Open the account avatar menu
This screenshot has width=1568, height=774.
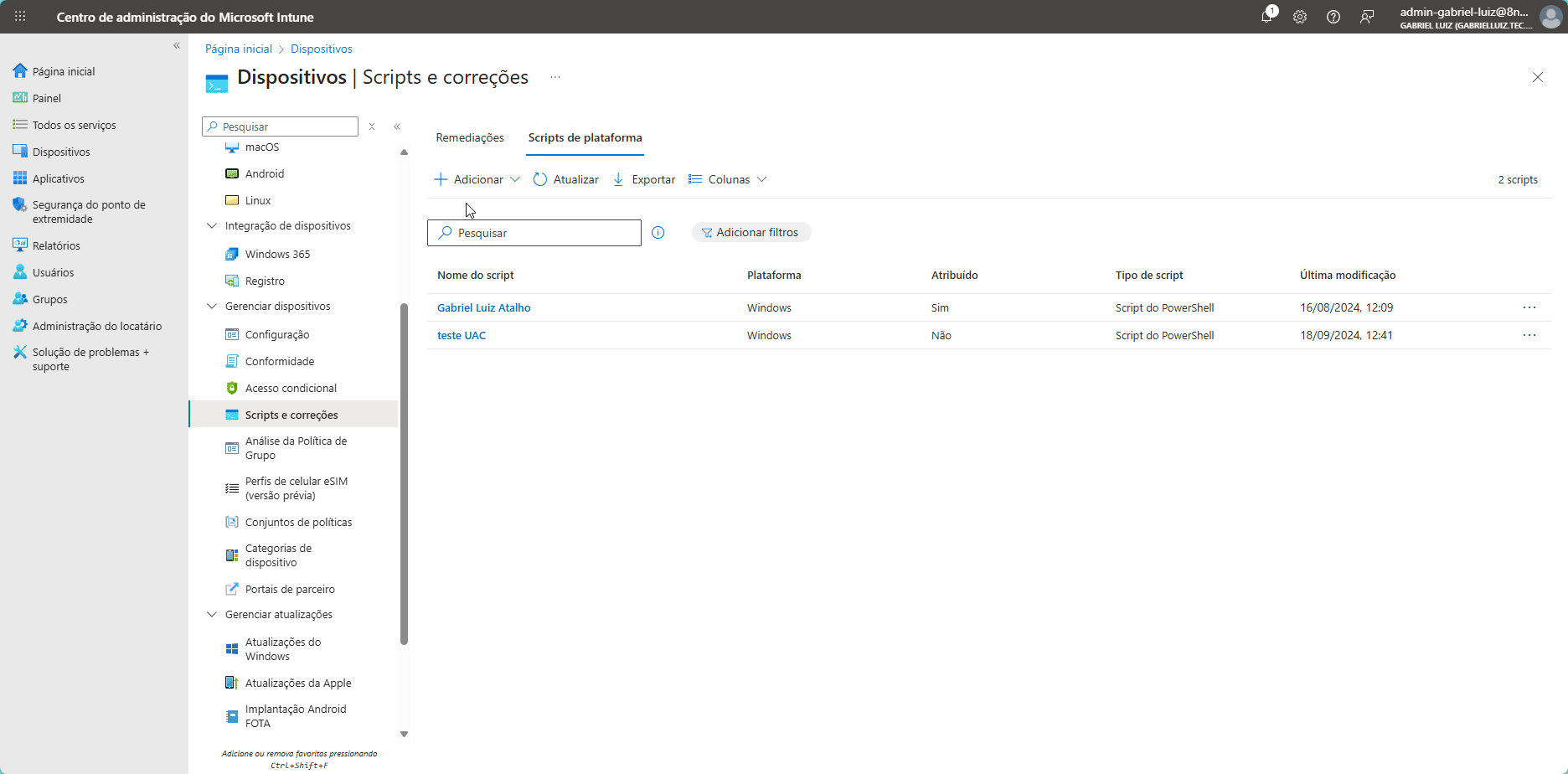pyautogui.click(x=1551, y=17)
